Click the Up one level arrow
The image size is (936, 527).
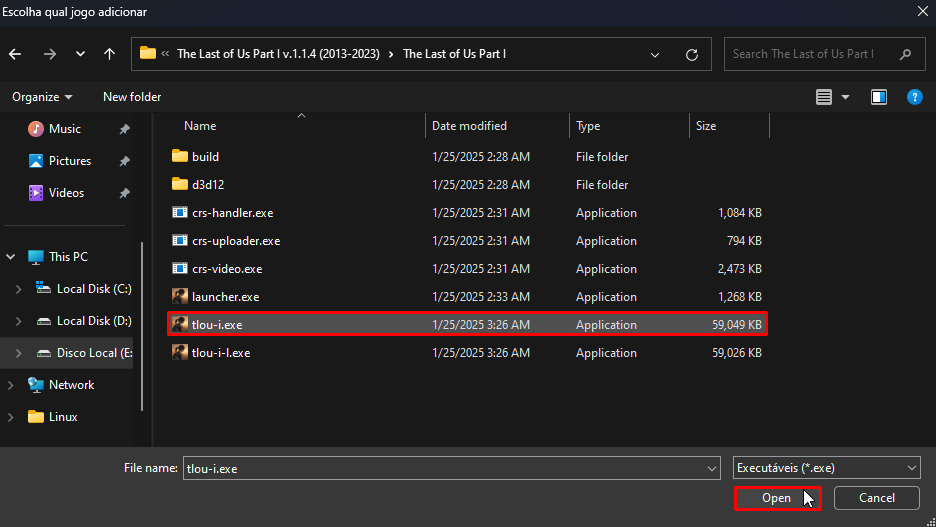pos(109,54)
